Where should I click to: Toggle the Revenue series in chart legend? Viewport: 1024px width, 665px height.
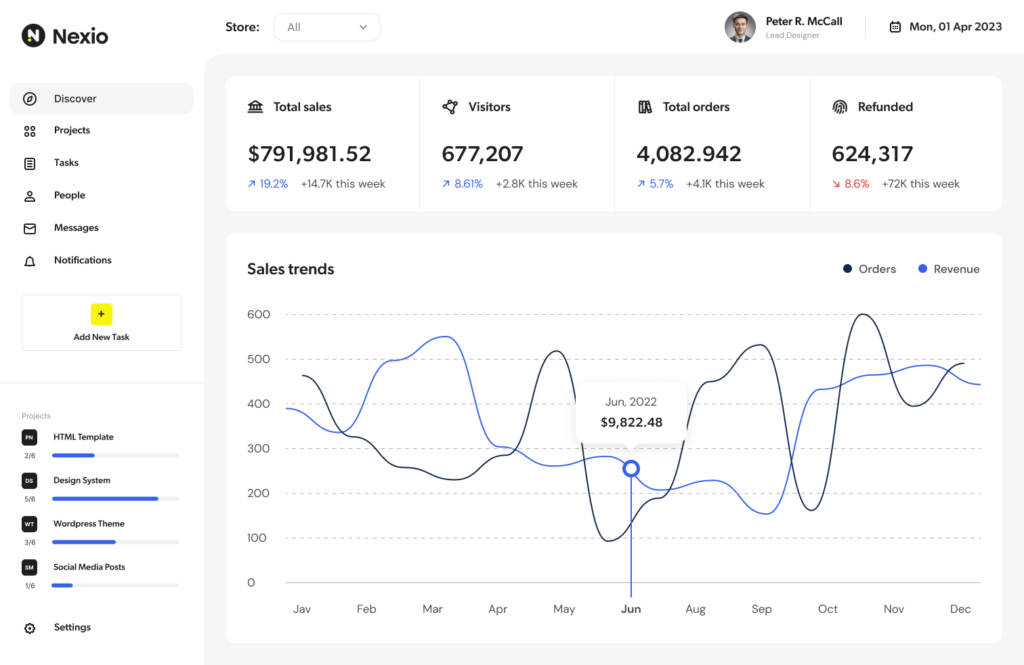click(x=948, y=269)
